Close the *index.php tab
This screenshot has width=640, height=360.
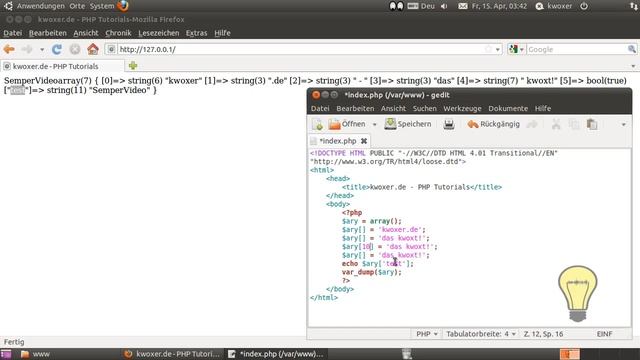click(x=364, y=141)
